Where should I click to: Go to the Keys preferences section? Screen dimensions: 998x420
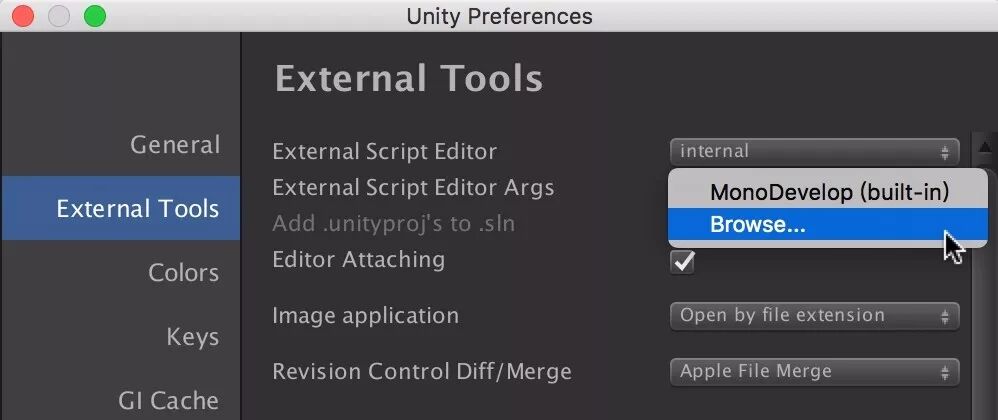193,337
